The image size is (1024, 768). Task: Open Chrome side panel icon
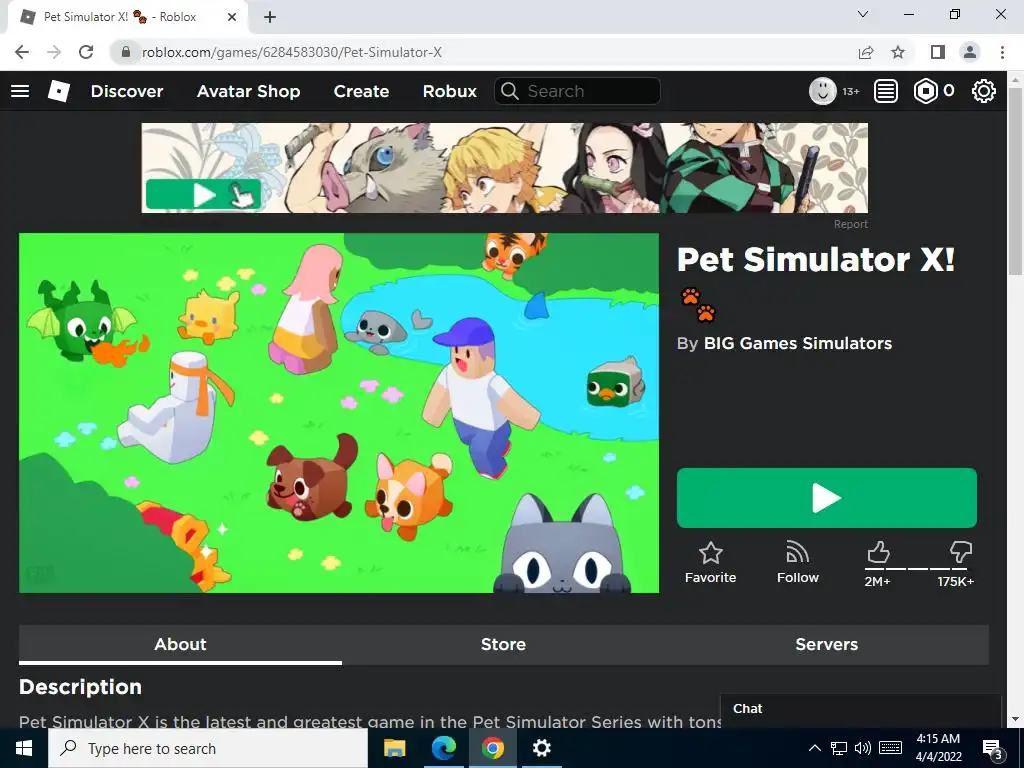coord(938,52)
